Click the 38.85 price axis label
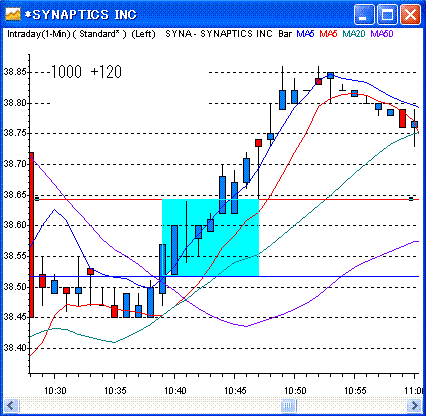The height and width of the screenshot is (416, 426). (x=15, y=72)
